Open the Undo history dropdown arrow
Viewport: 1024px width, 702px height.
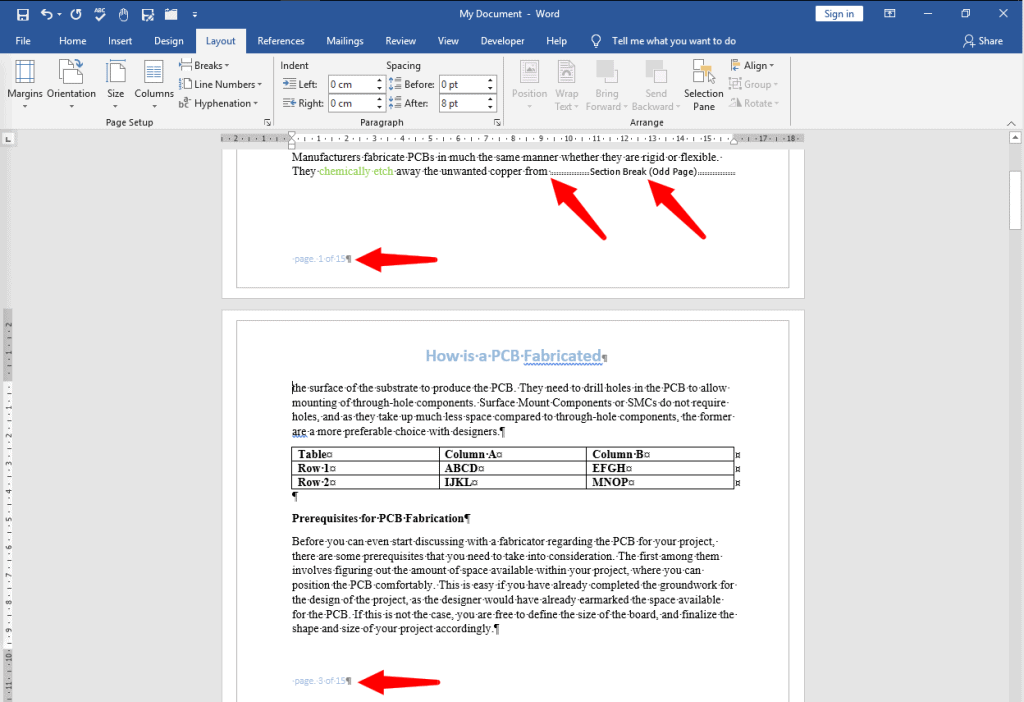pyautogui.click(x=59, y=14)
